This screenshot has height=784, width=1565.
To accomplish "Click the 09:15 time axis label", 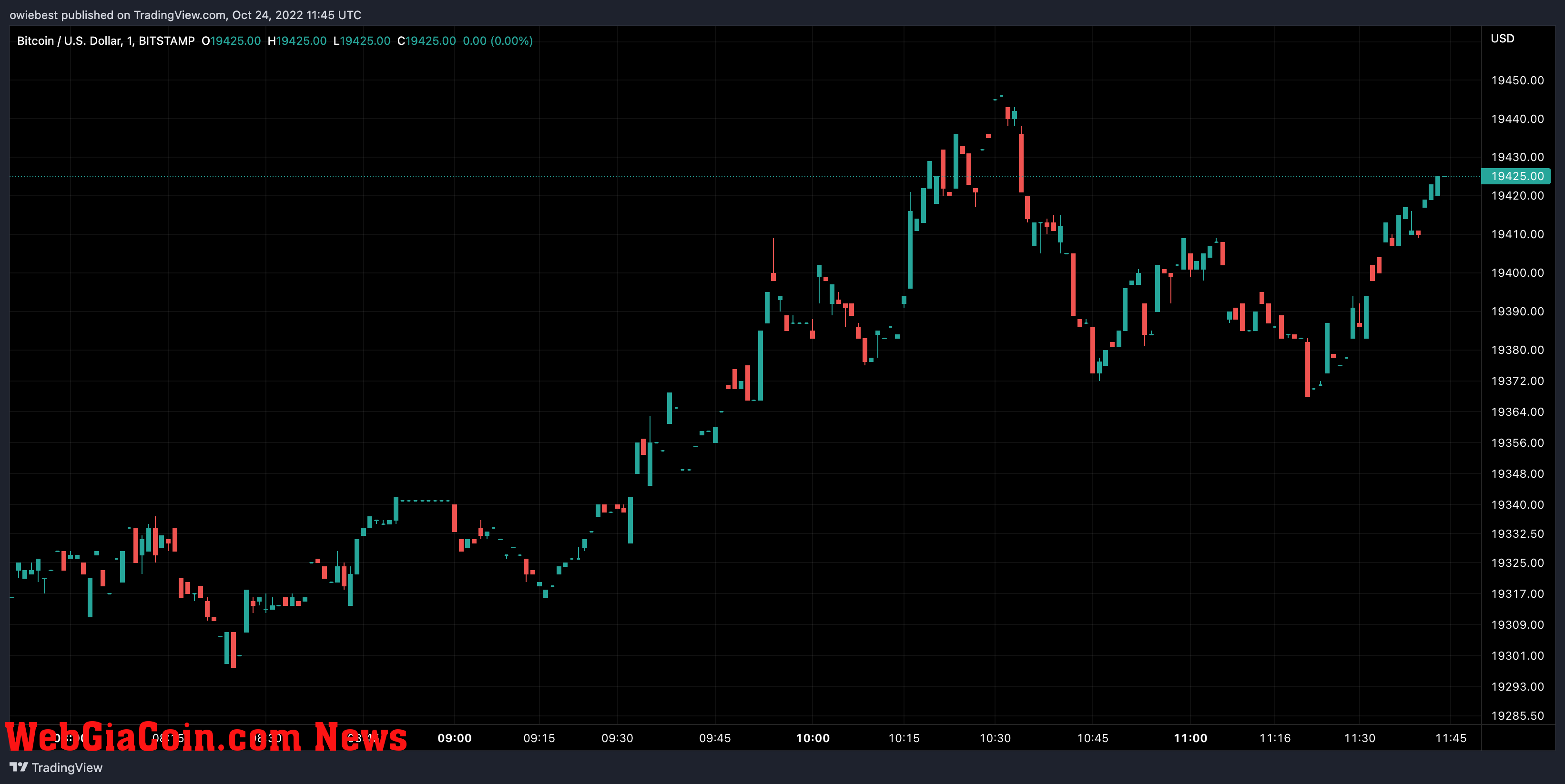I will coord(539,738).
